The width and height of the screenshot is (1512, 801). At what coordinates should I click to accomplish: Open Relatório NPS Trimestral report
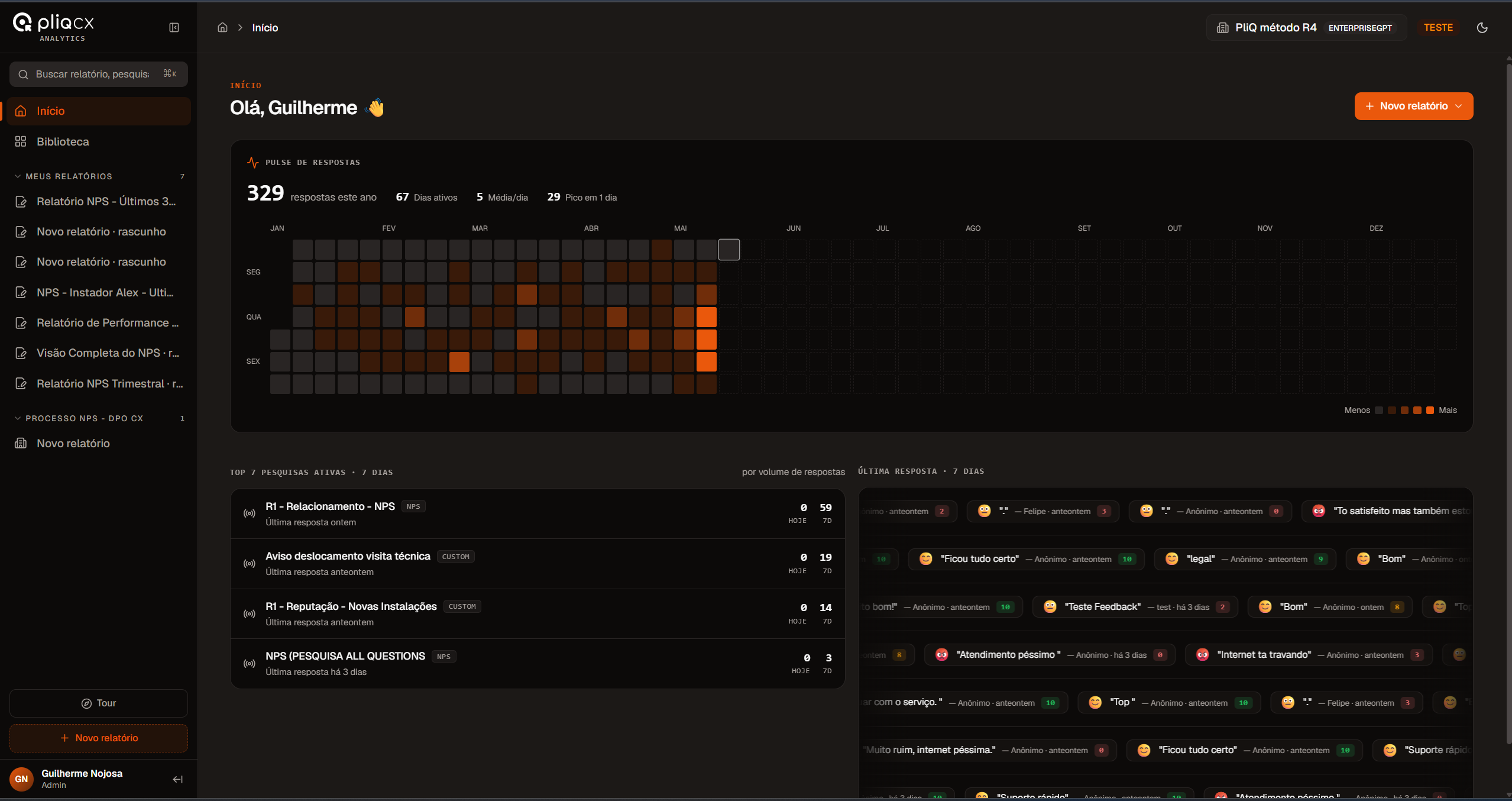99,383
